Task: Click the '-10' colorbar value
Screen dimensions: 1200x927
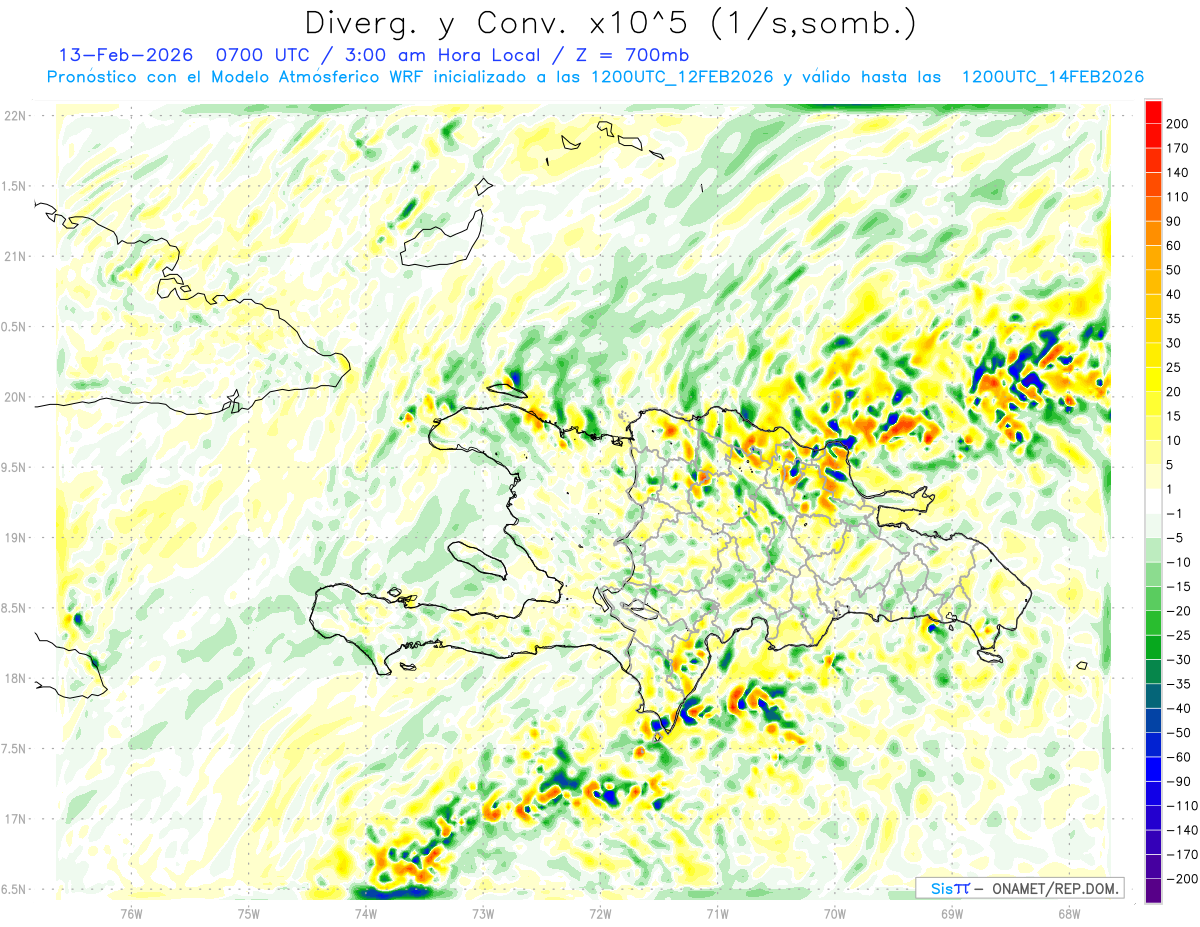Action: tap(1178, 562)
